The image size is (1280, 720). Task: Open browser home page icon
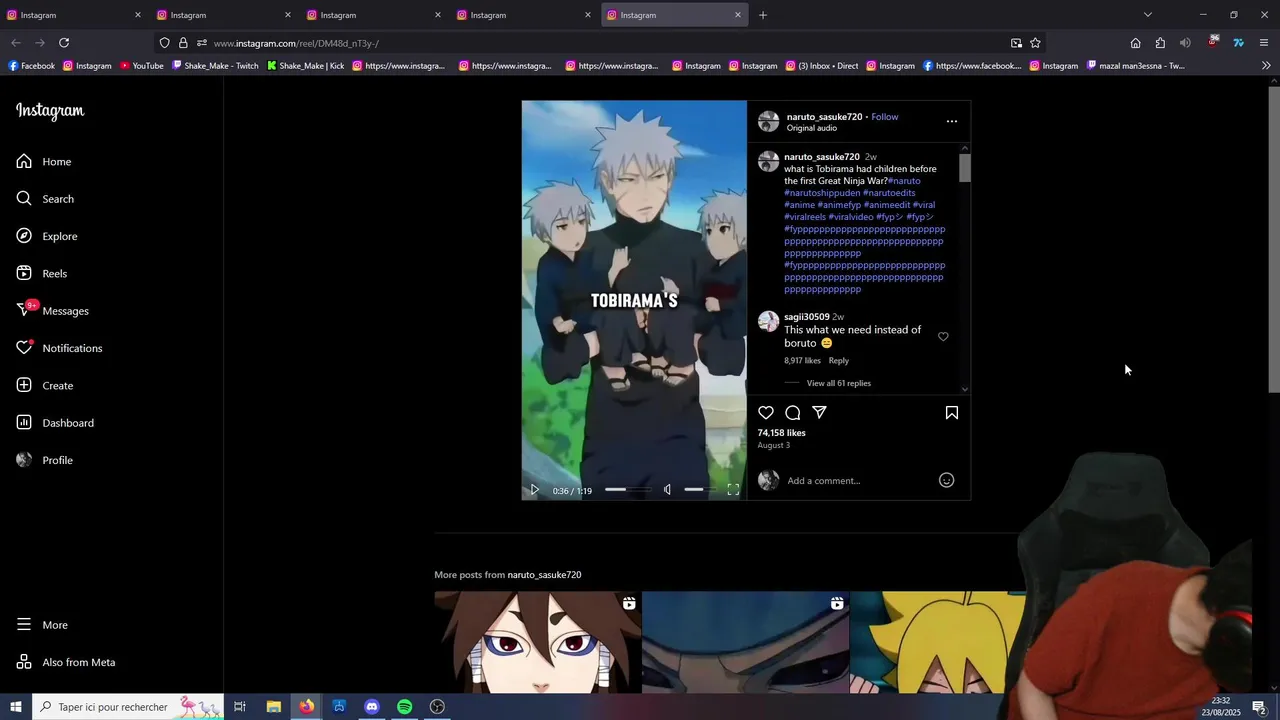click(x=1135, y=43)
